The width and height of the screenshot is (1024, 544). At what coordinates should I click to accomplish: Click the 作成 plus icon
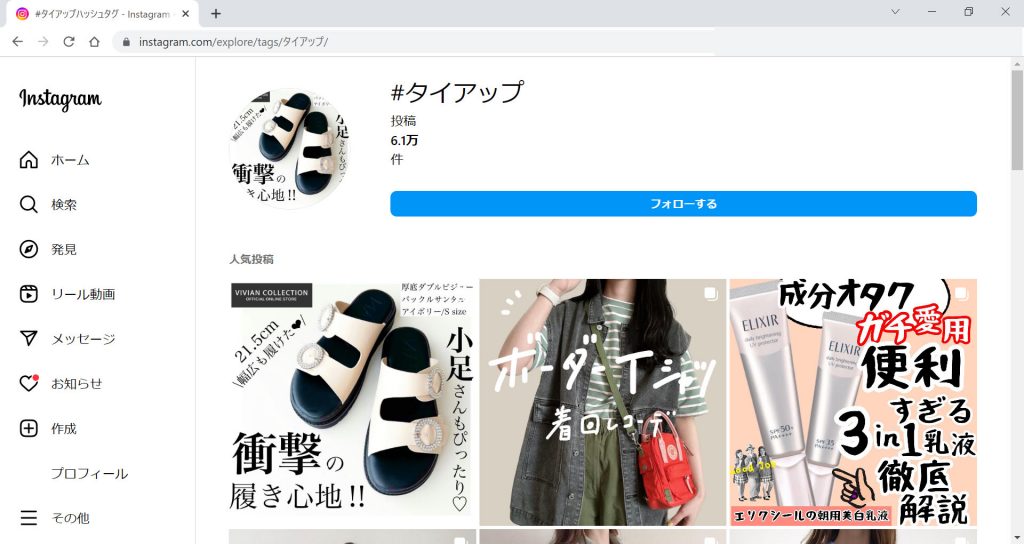[29, 428]
